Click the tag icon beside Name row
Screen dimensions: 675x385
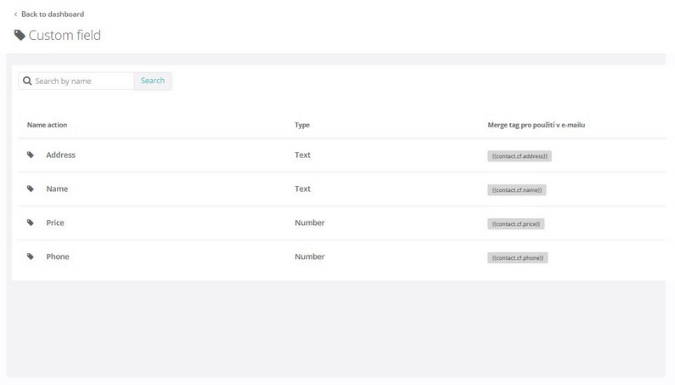[30, 189]
